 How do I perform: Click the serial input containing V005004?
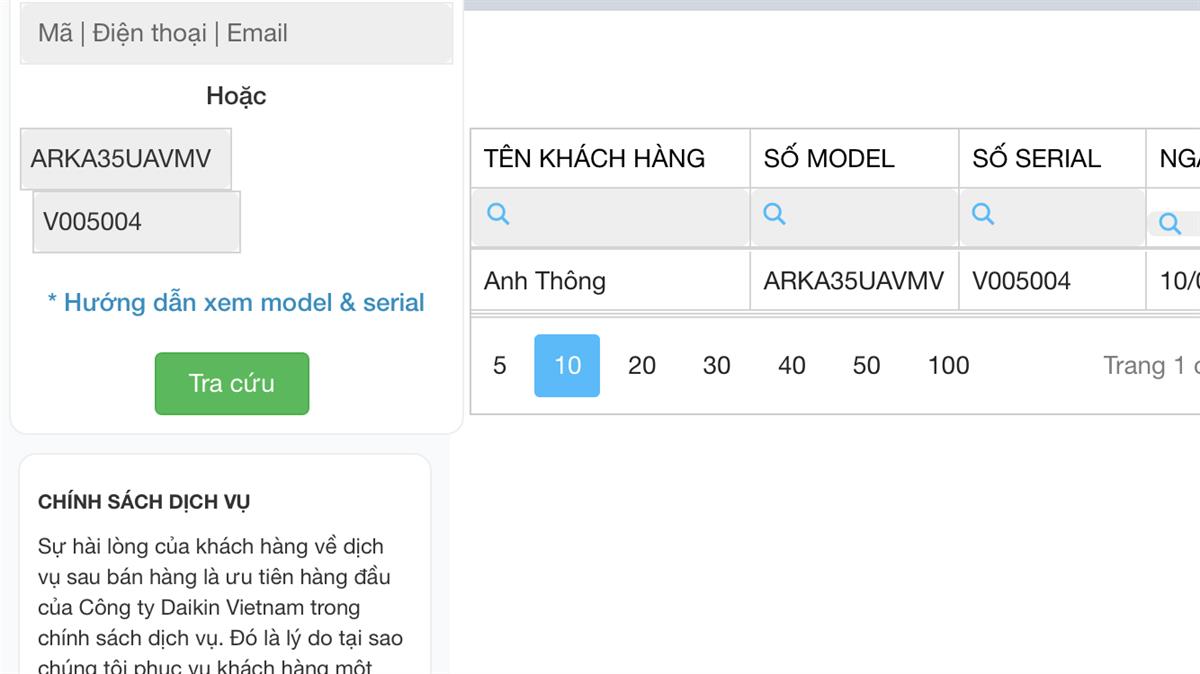[137, 222]
